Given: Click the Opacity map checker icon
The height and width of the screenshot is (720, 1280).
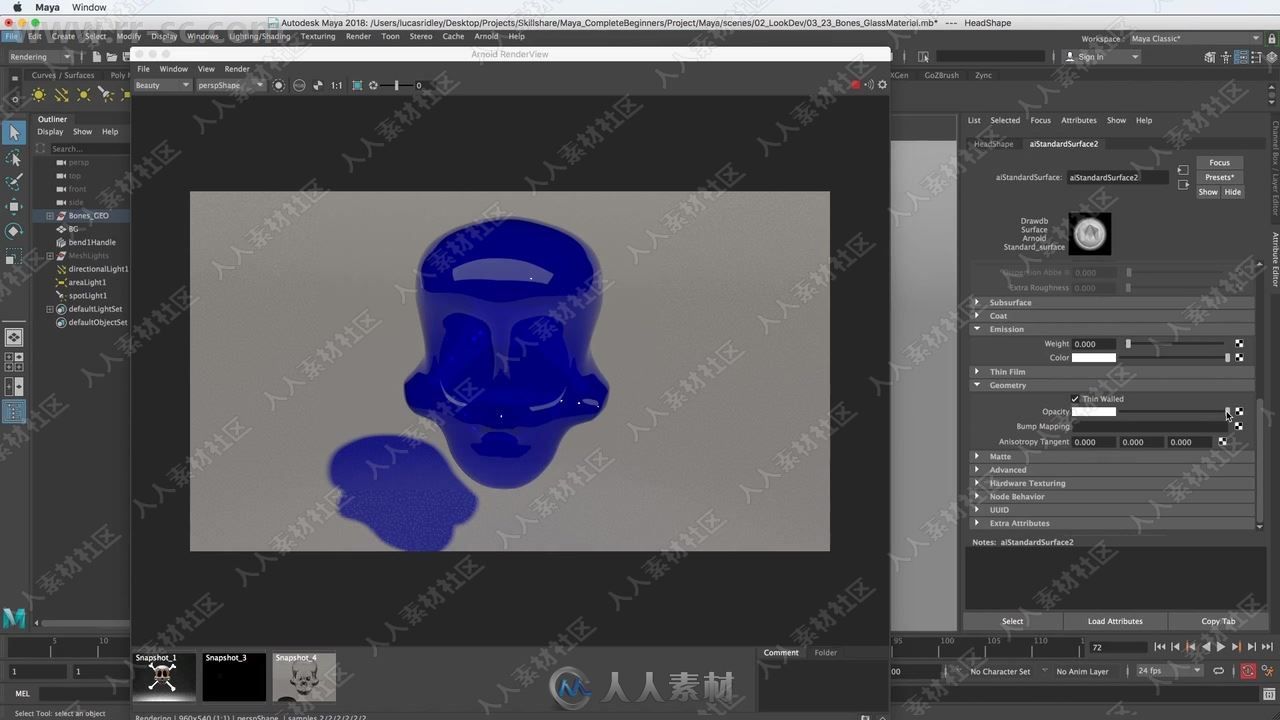Looking at the screenshot, I should click(1239, 412).
